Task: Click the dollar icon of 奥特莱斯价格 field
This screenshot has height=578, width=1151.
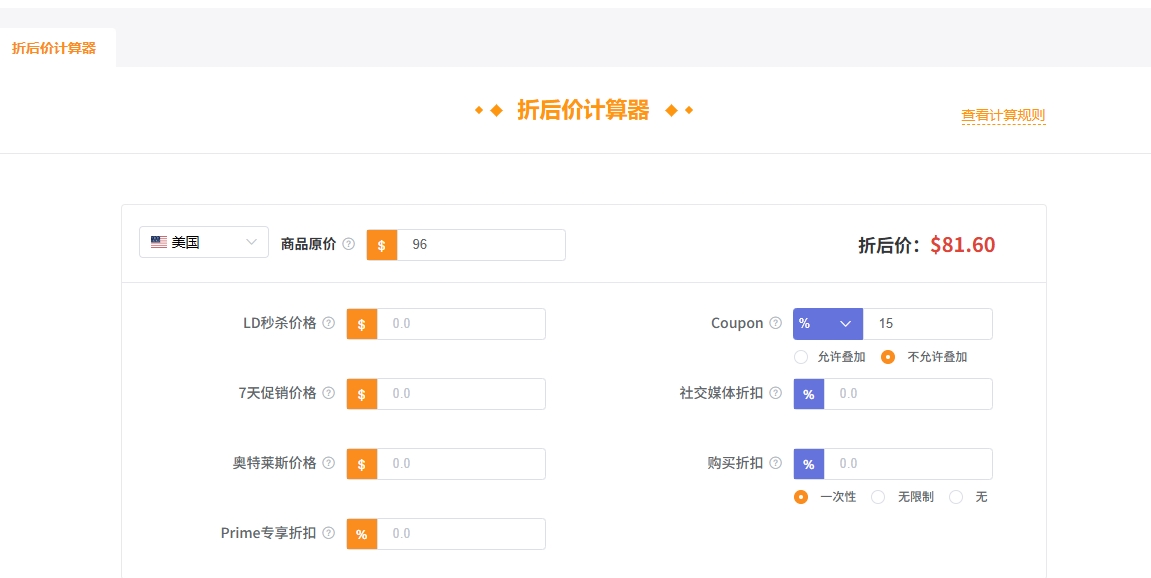Action: [x=362, y=464]
